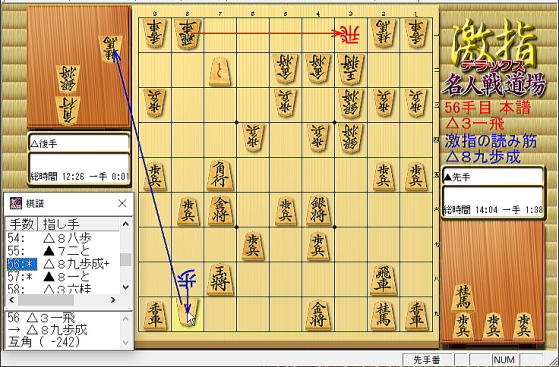Click the move list scroll-up arrow

(x=125, y=224)
